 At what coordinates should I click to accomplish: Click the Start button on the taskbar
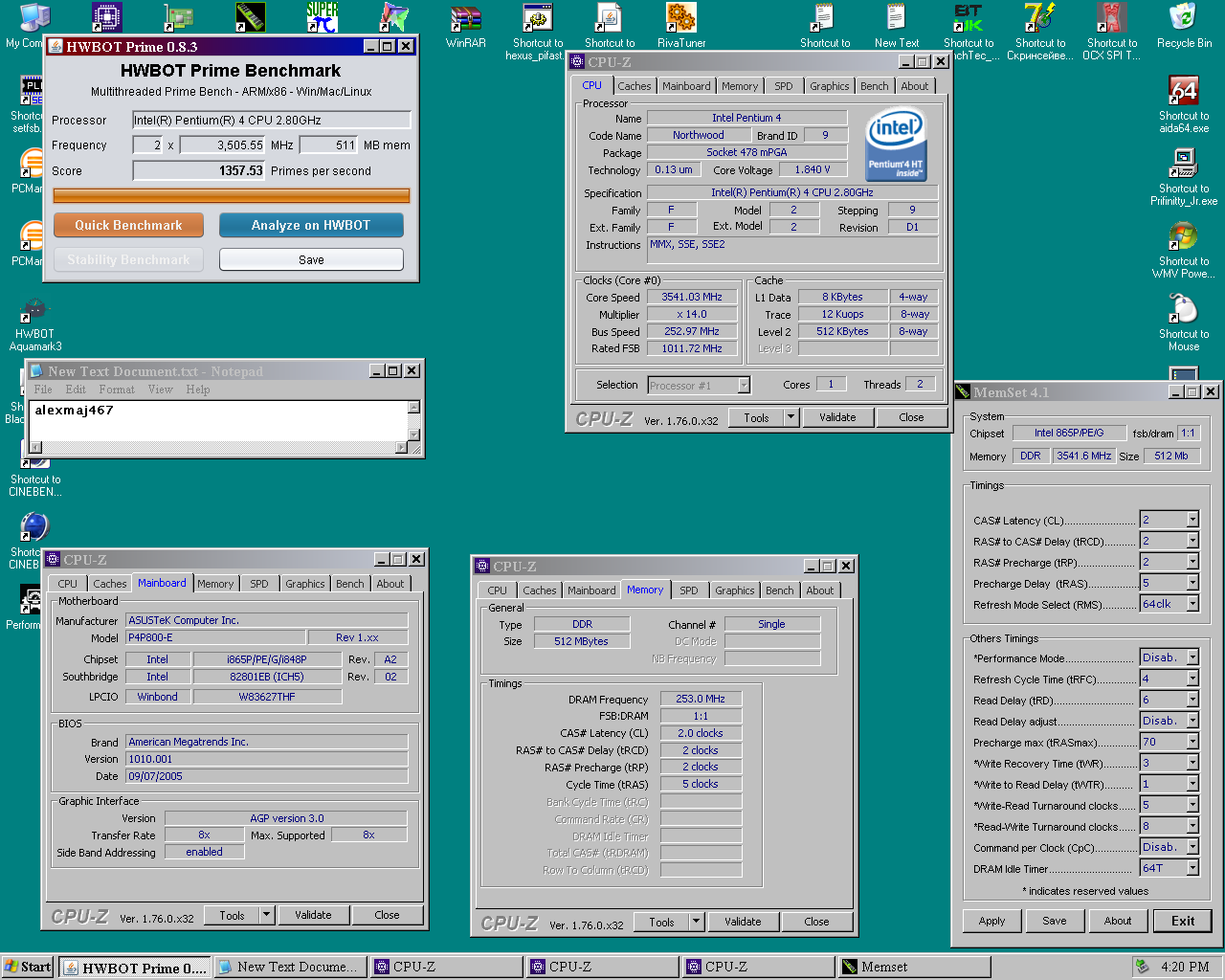tap(28, 967)
